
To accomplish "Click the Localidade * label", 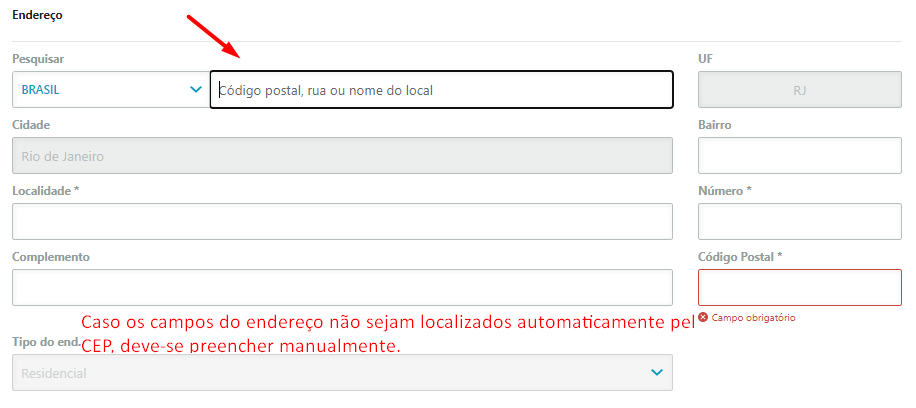I will pyautogui.click(x=46, y=191).
